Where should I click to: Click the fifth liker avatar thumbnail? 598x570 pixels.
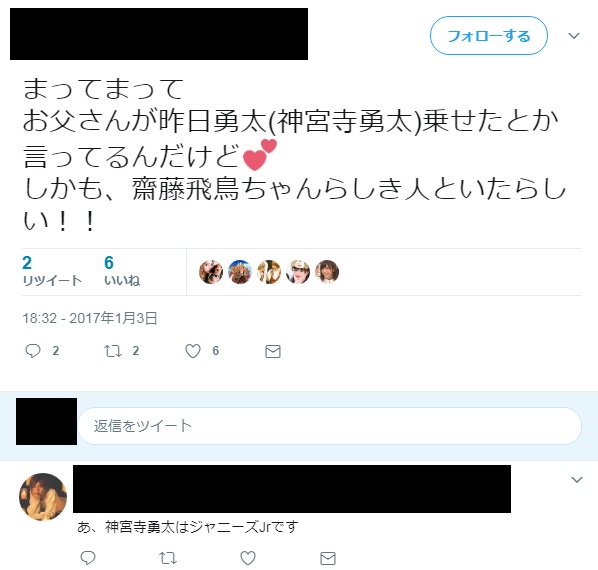point(327,272)
